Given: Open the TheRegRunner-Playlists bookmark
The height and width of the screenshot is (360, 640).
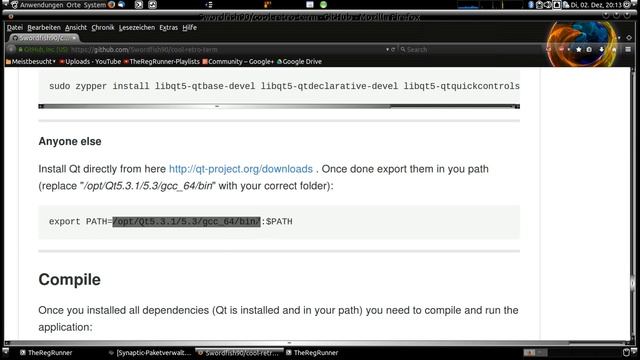Looking at the screenshot, I should (162, 62).
